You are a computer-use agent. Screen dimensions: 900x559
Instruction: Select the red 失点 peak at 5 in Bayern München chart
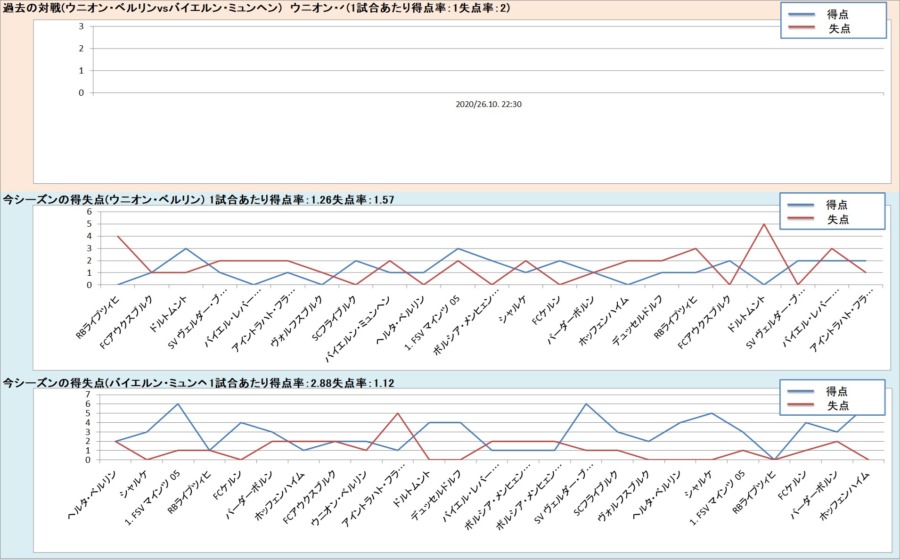397,413
